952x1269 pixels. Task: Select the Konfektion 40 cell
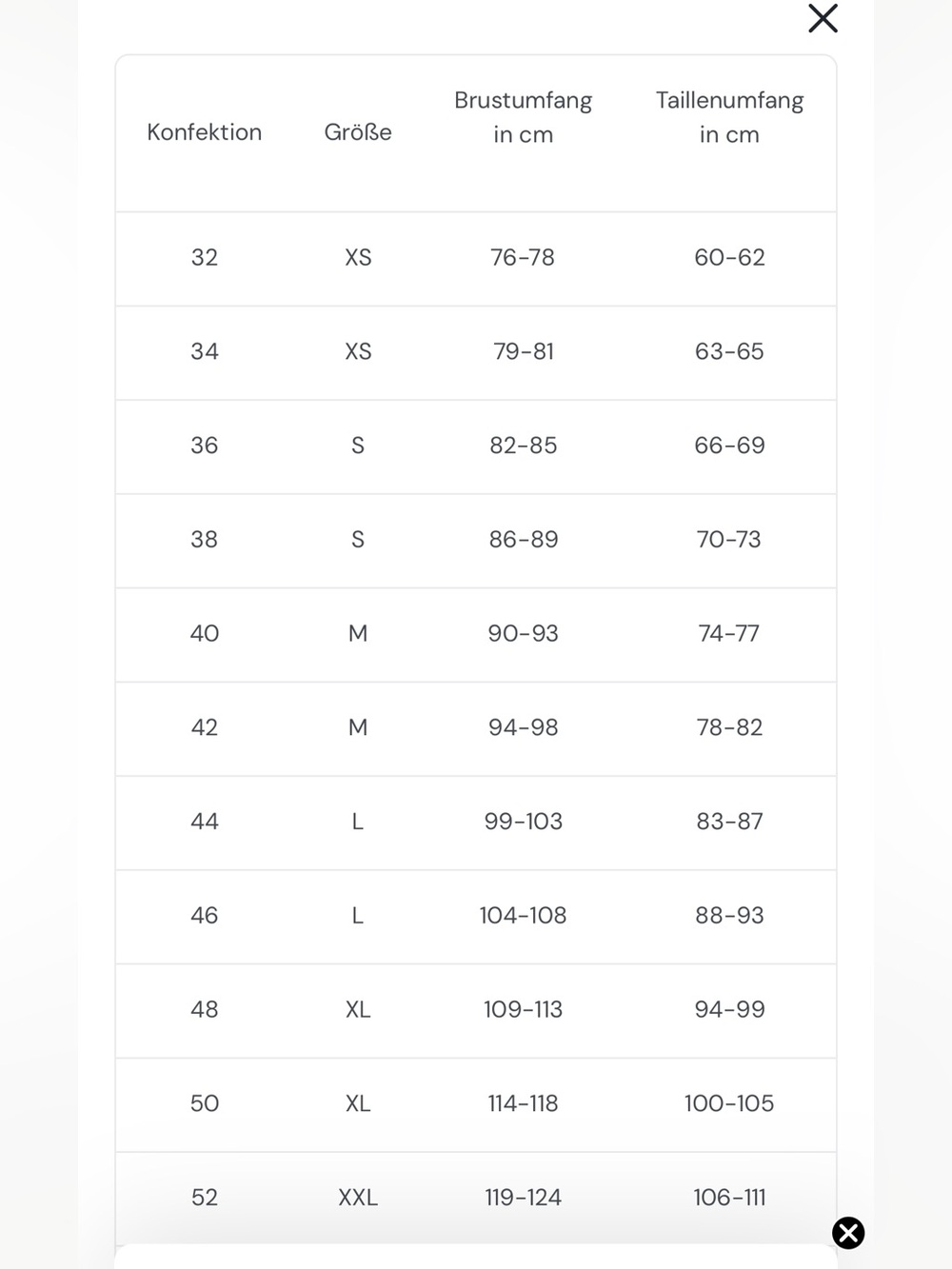click(205, 633)
